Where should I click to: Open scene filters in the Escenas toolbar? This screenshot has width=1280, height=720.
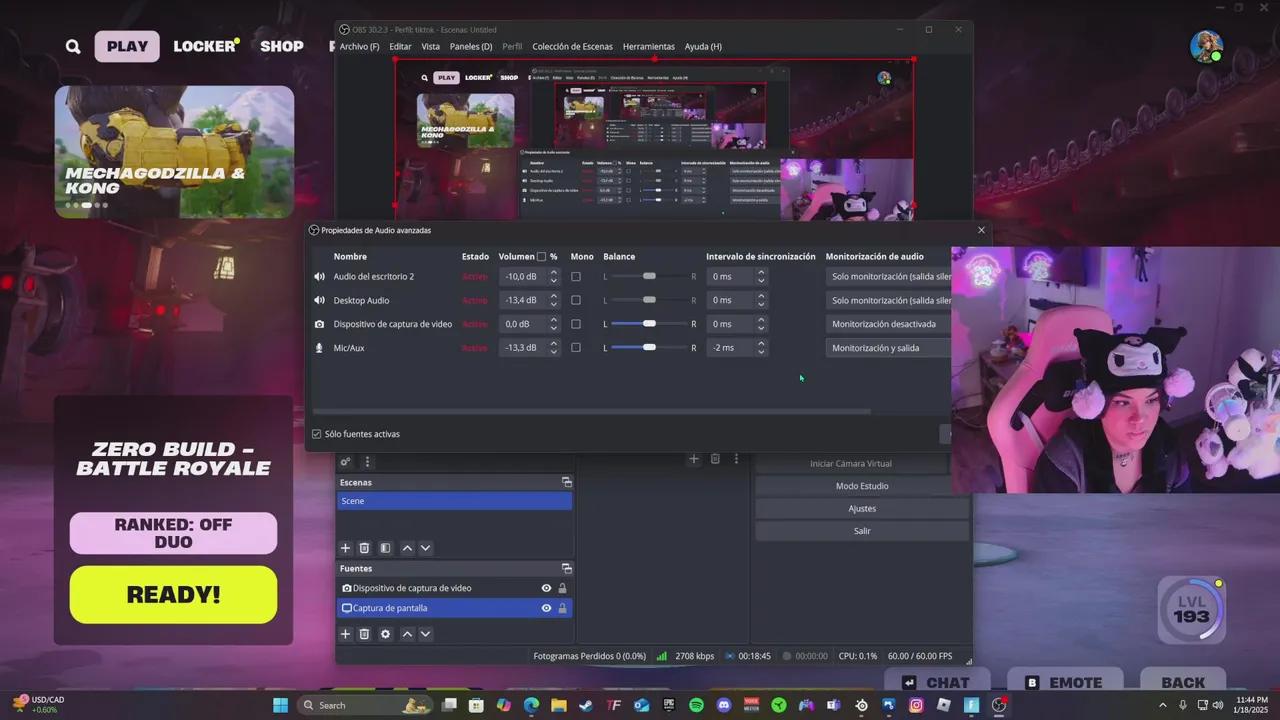385,548
